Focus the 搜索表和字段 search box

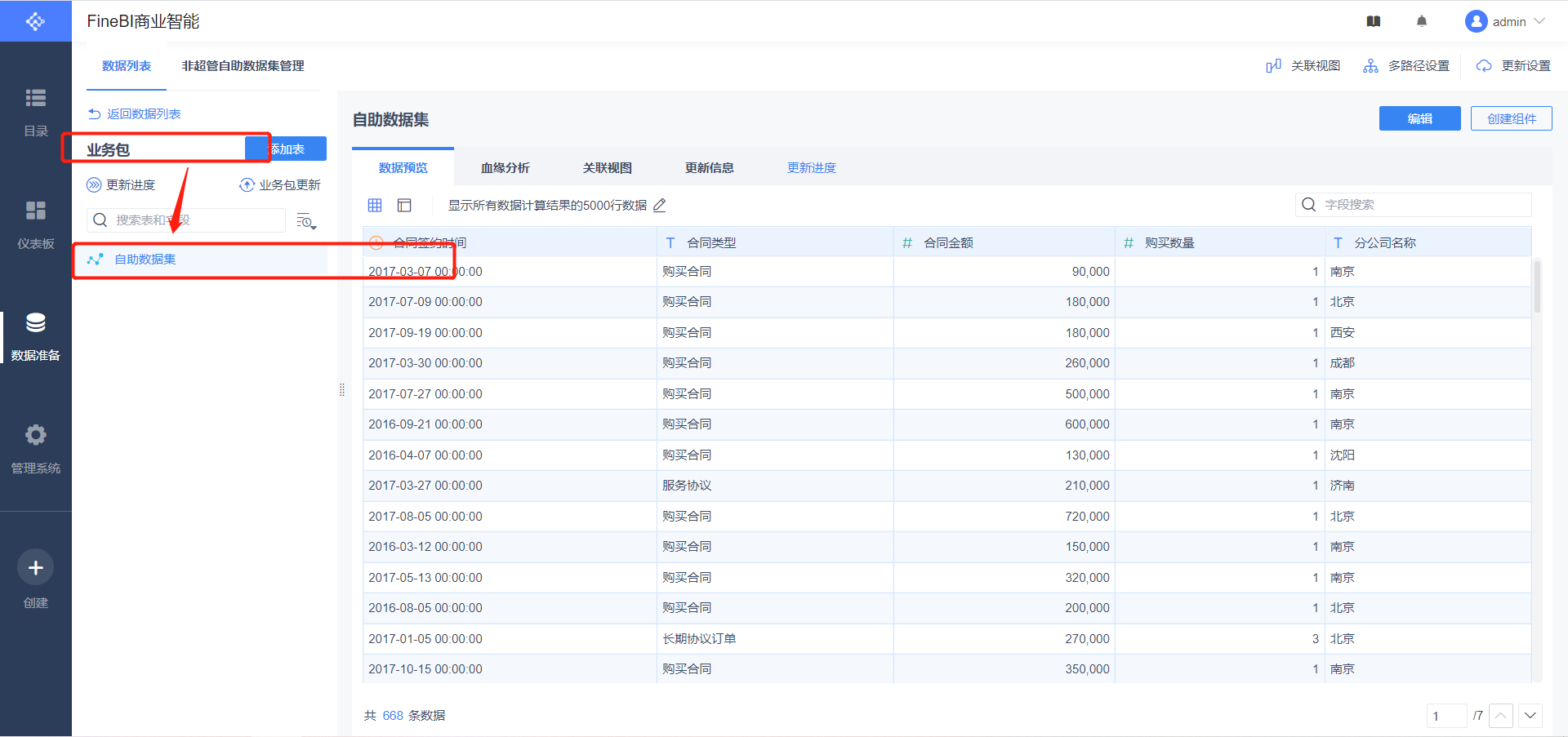pyautogui.click(x=186, y=220)
